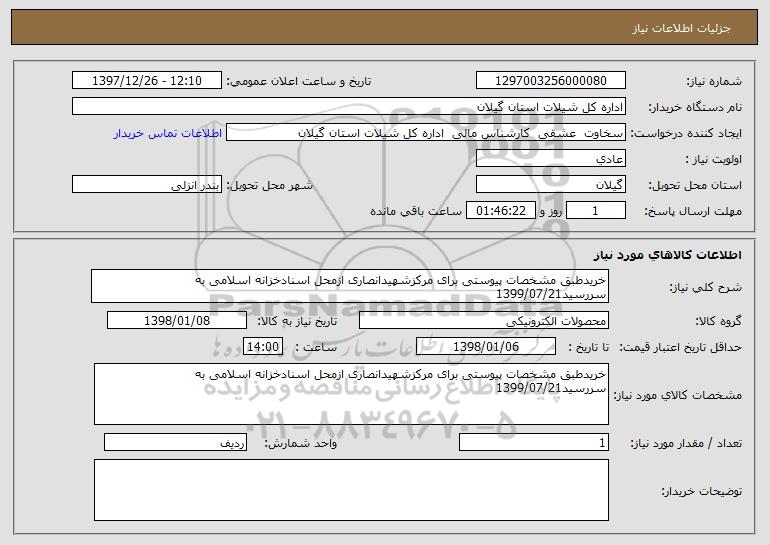Image resolution: width=770 pixels, height=545 pixels.
Task: Select the general need description text box
Action: 350,286
